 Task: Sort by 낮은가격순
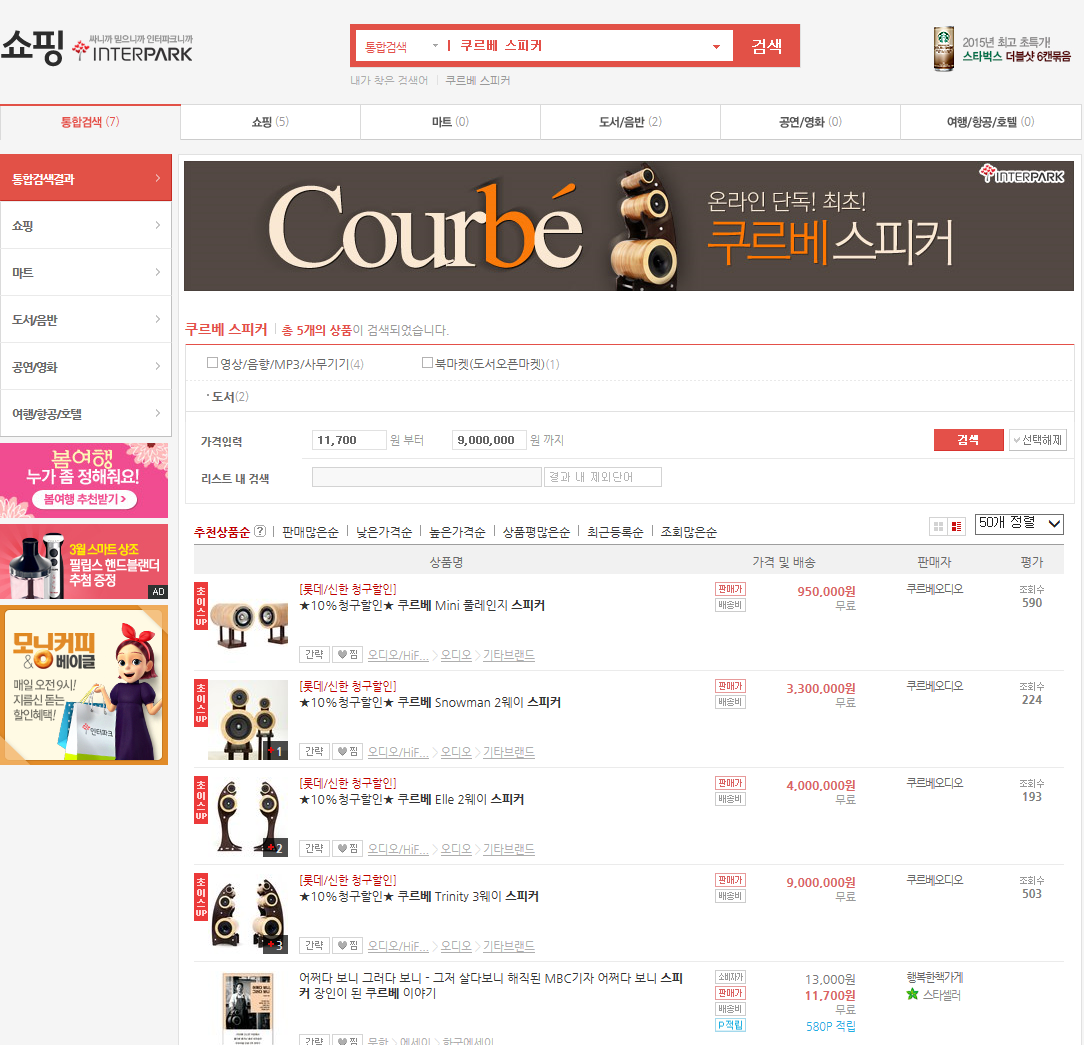[384, 532]
